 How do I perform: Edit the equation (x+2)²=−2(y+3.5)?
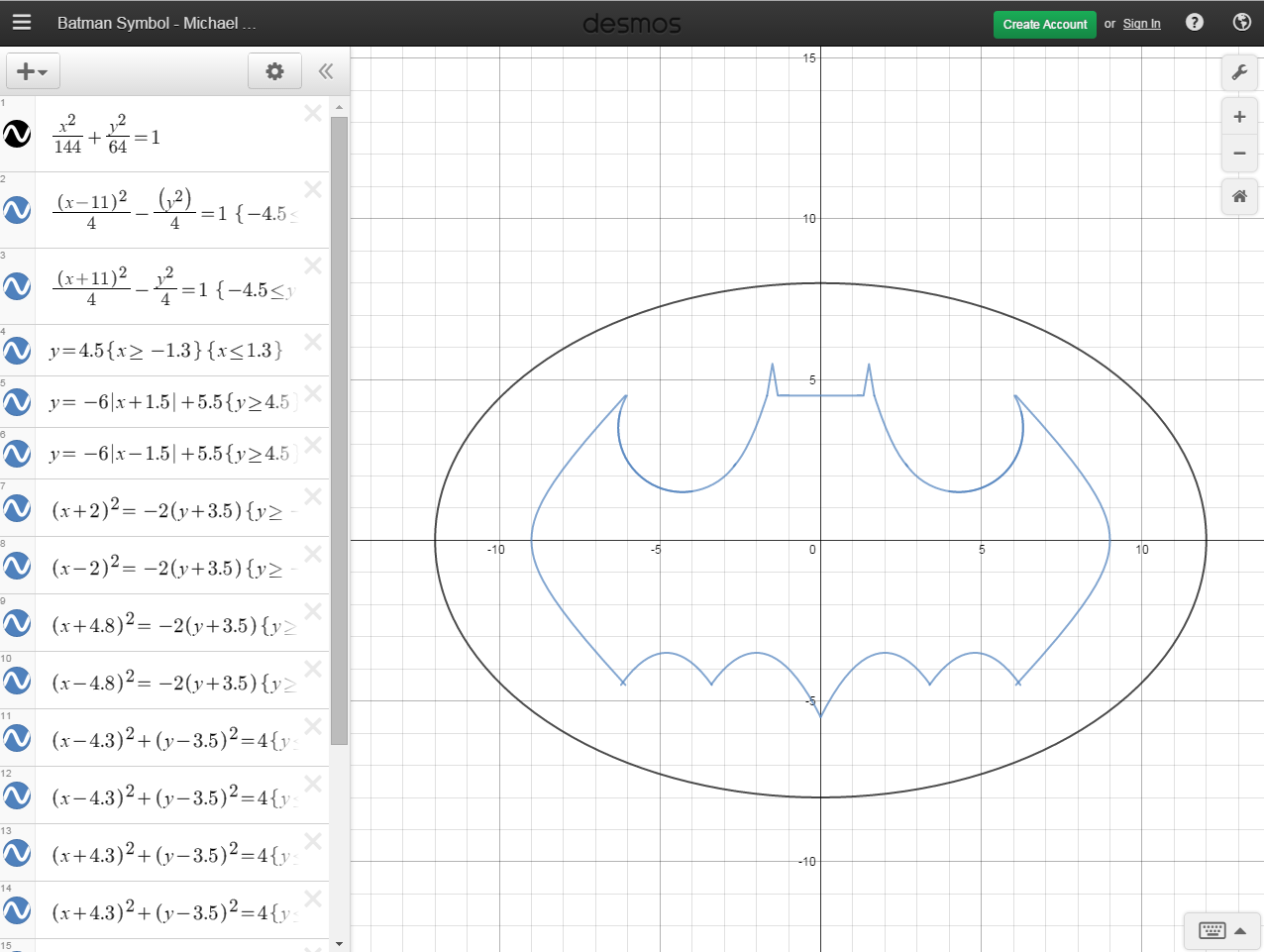[173, 509]
